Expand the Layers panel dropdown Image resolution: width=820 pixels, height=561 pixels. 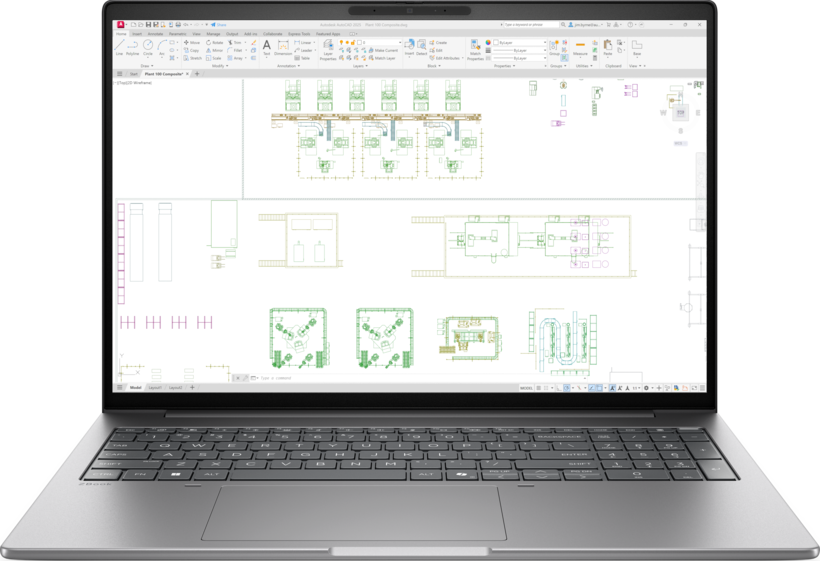coord(360,66)
